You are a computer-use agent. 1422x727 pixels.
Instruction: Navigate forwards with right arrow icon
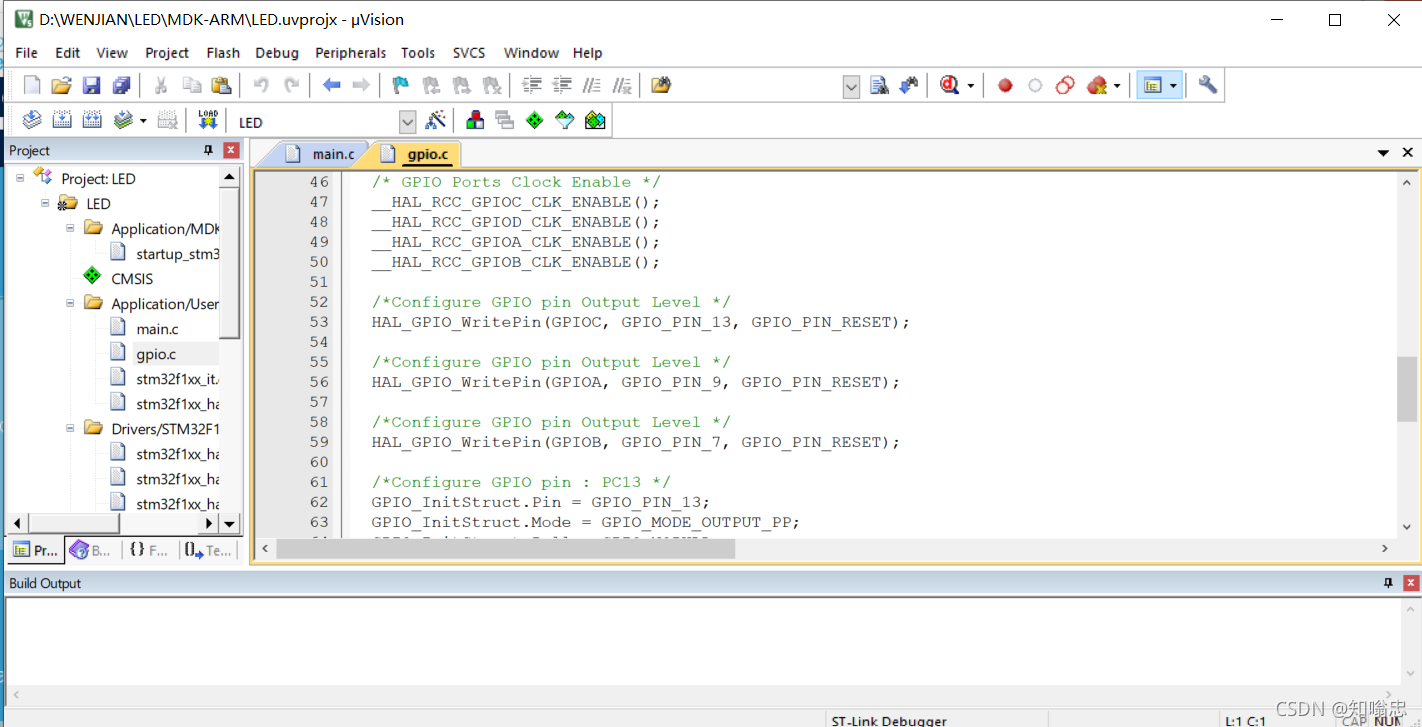(361, 85)
